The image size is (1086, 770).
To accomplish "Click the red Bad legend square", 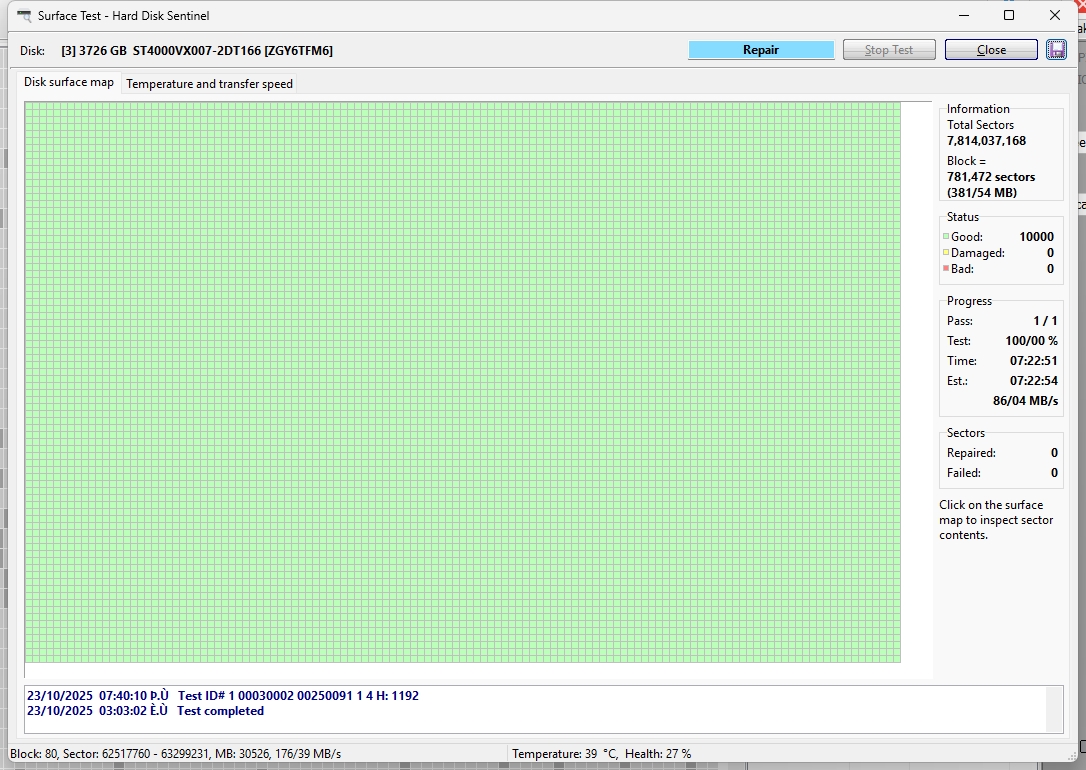I will point(945,269).
